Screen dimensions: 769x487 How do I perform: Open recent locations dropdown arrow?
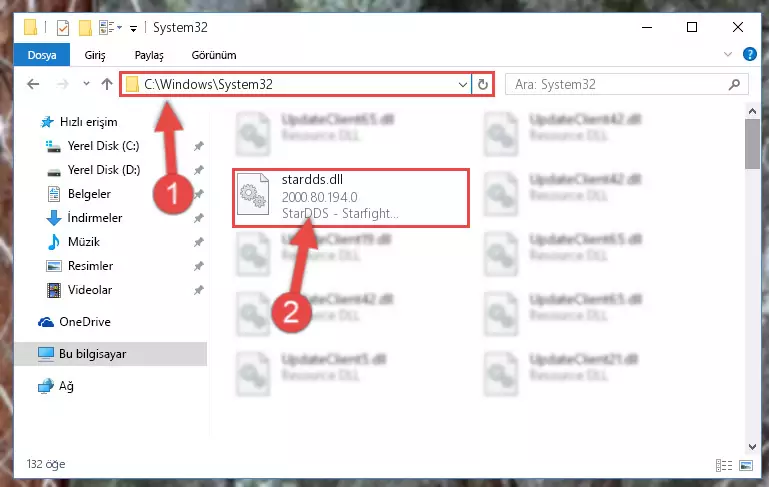pyautogui.click(x=86, y=84)
